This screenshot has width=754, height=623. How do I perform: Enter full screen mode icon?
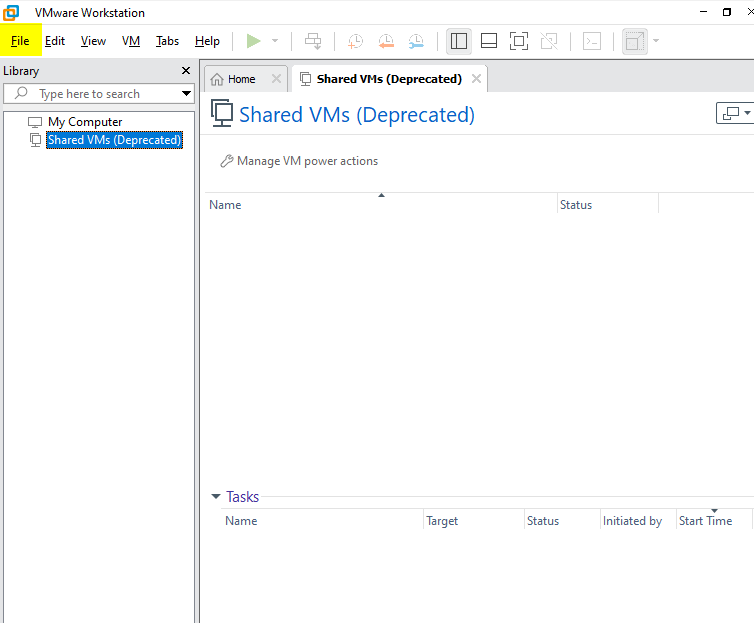518,41
